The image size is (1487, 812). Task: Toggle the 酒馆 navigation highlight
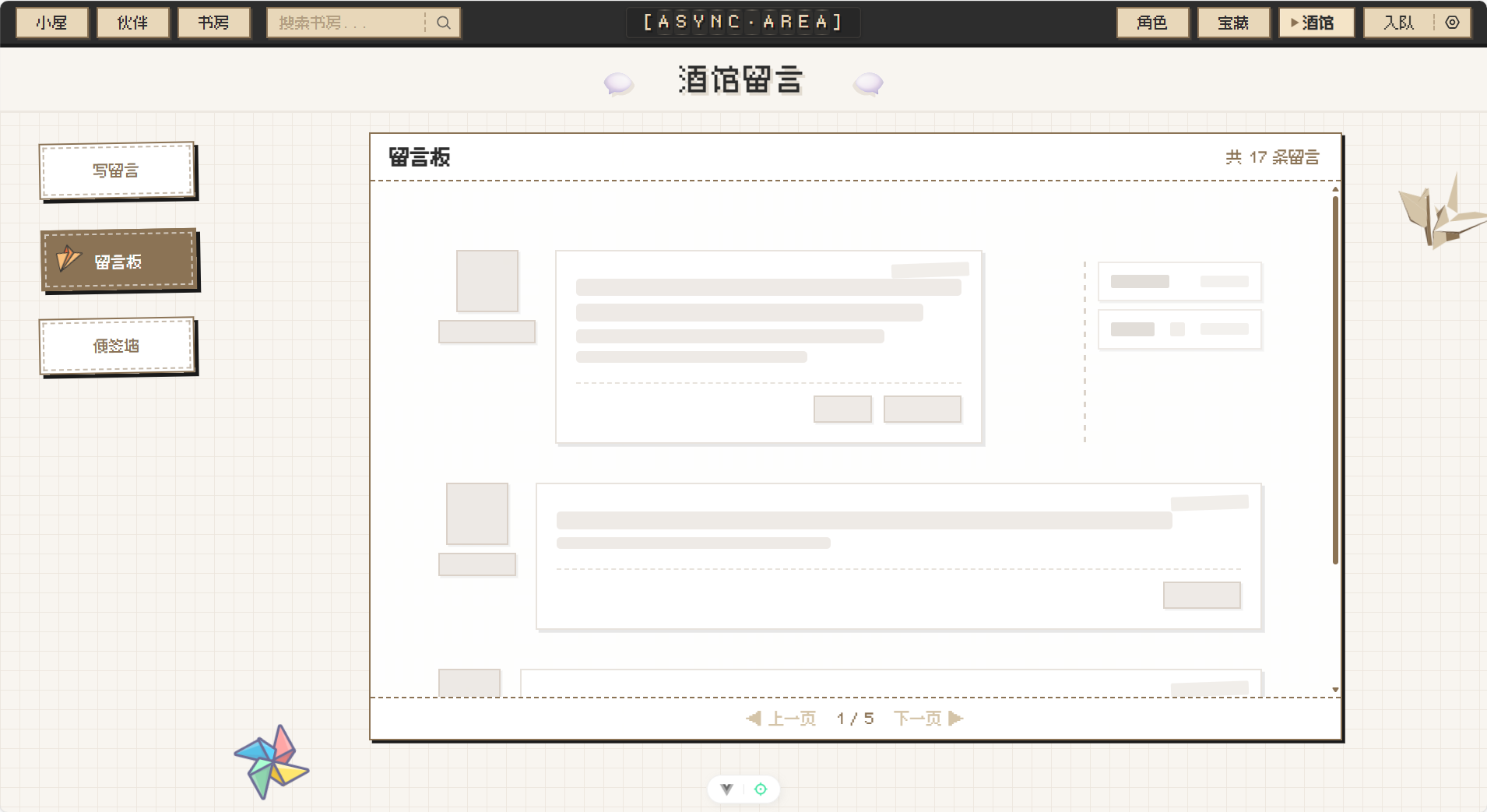point(1317,23)
